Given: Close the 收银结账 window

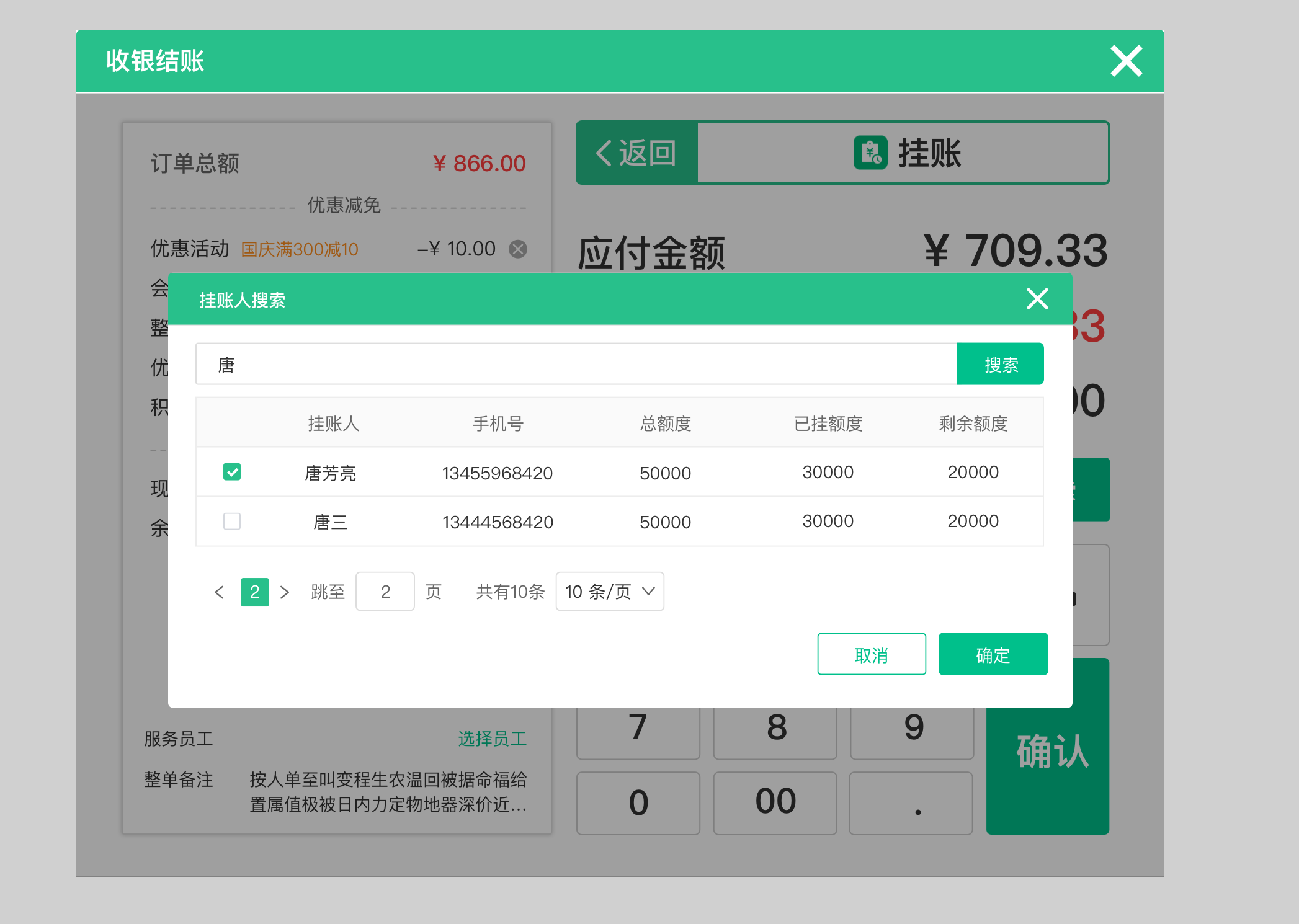Looking at the screenshot, I should [1126, 61].
